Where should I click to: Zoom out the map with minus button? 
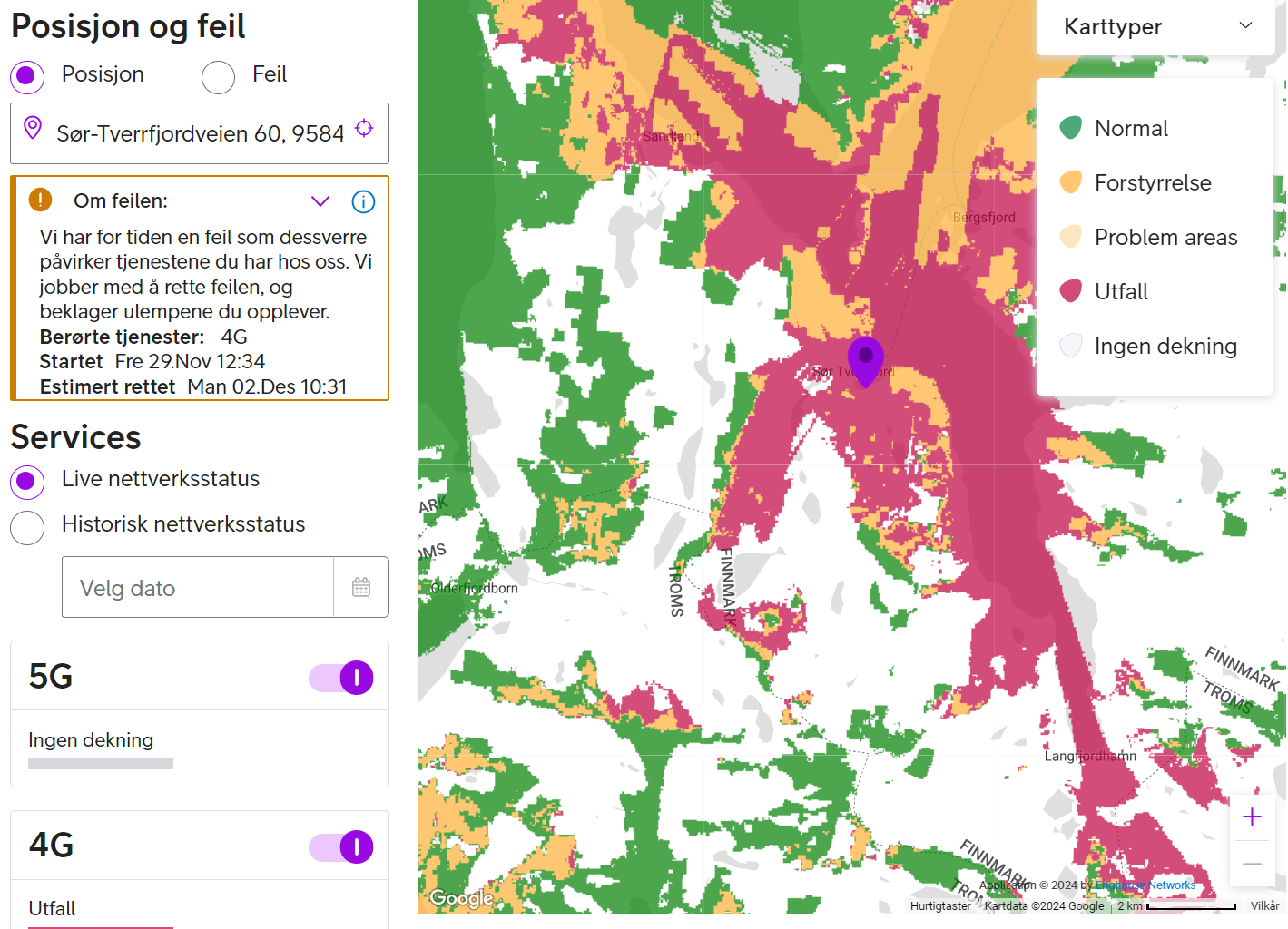click(x=1252, y=864)
